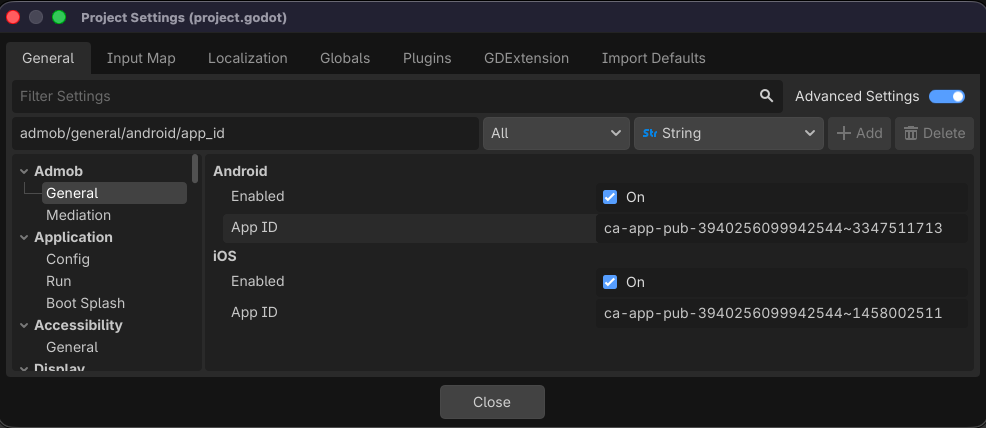This screenshot has width=986, height=428.
Task: Click the Android App ID property label
Action: point(254,228)
